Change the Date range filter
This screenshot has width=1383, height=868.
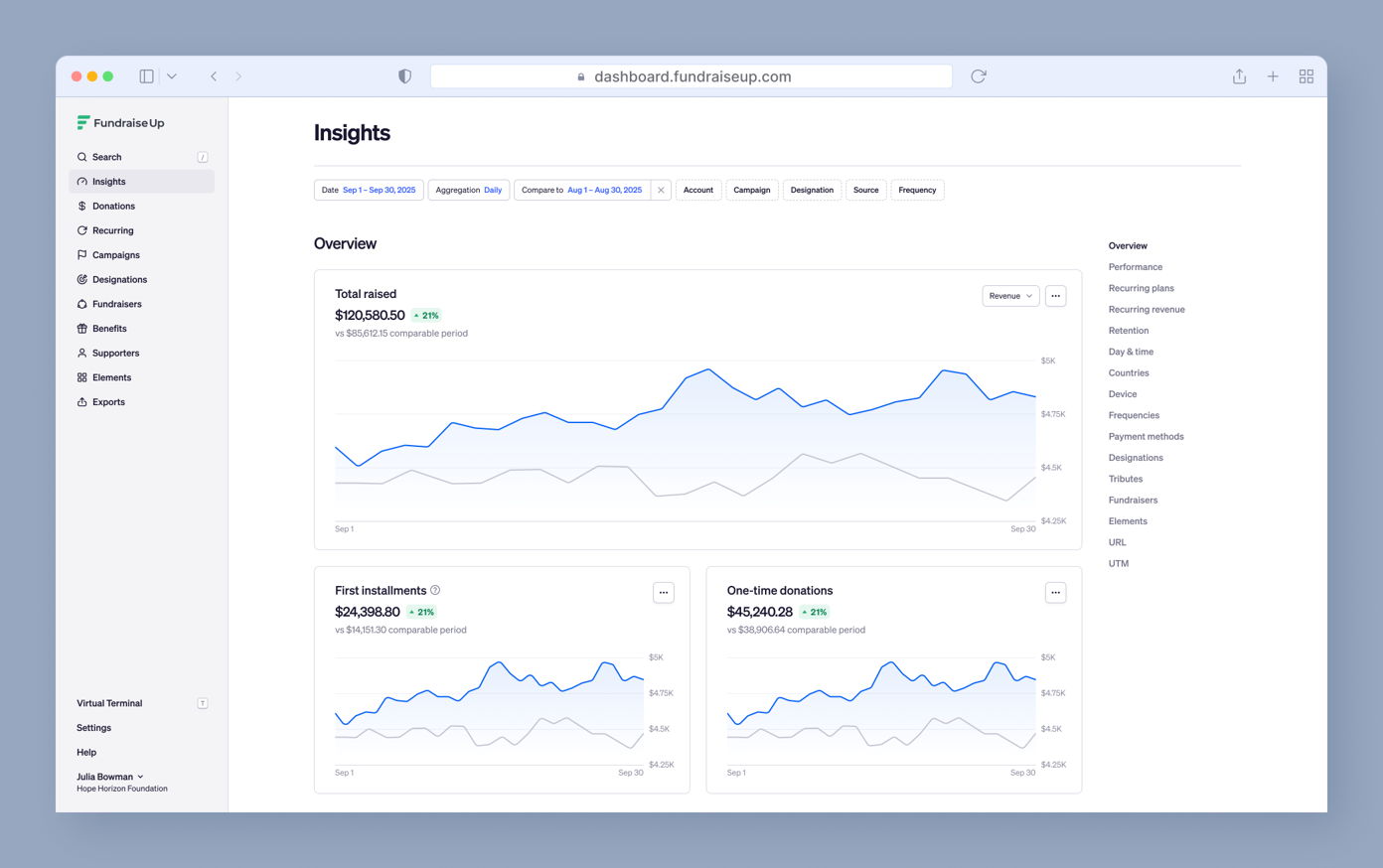point(369,190)
